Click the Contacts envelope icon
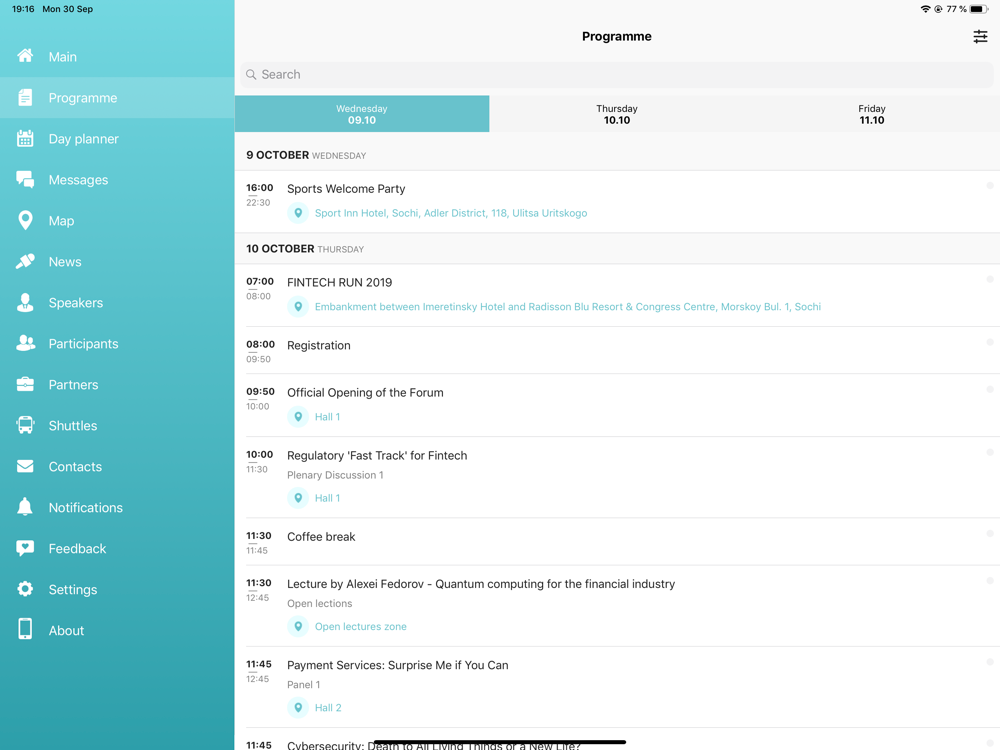 [25, 466]
